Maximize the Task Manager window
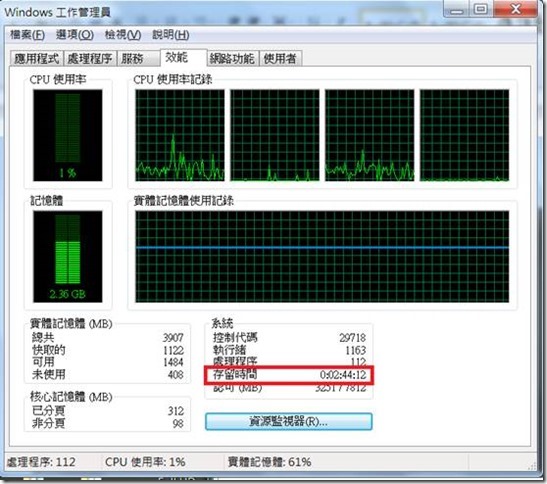Image resolution: width=547 pixels, height=484 pixels. pos(481,9)
